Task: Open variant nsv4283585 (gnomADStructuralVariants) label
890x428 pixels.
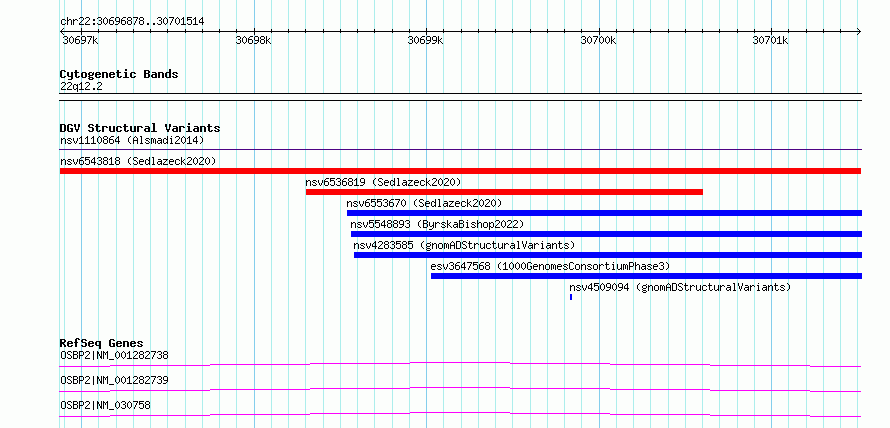Action: tap(464, 245)
